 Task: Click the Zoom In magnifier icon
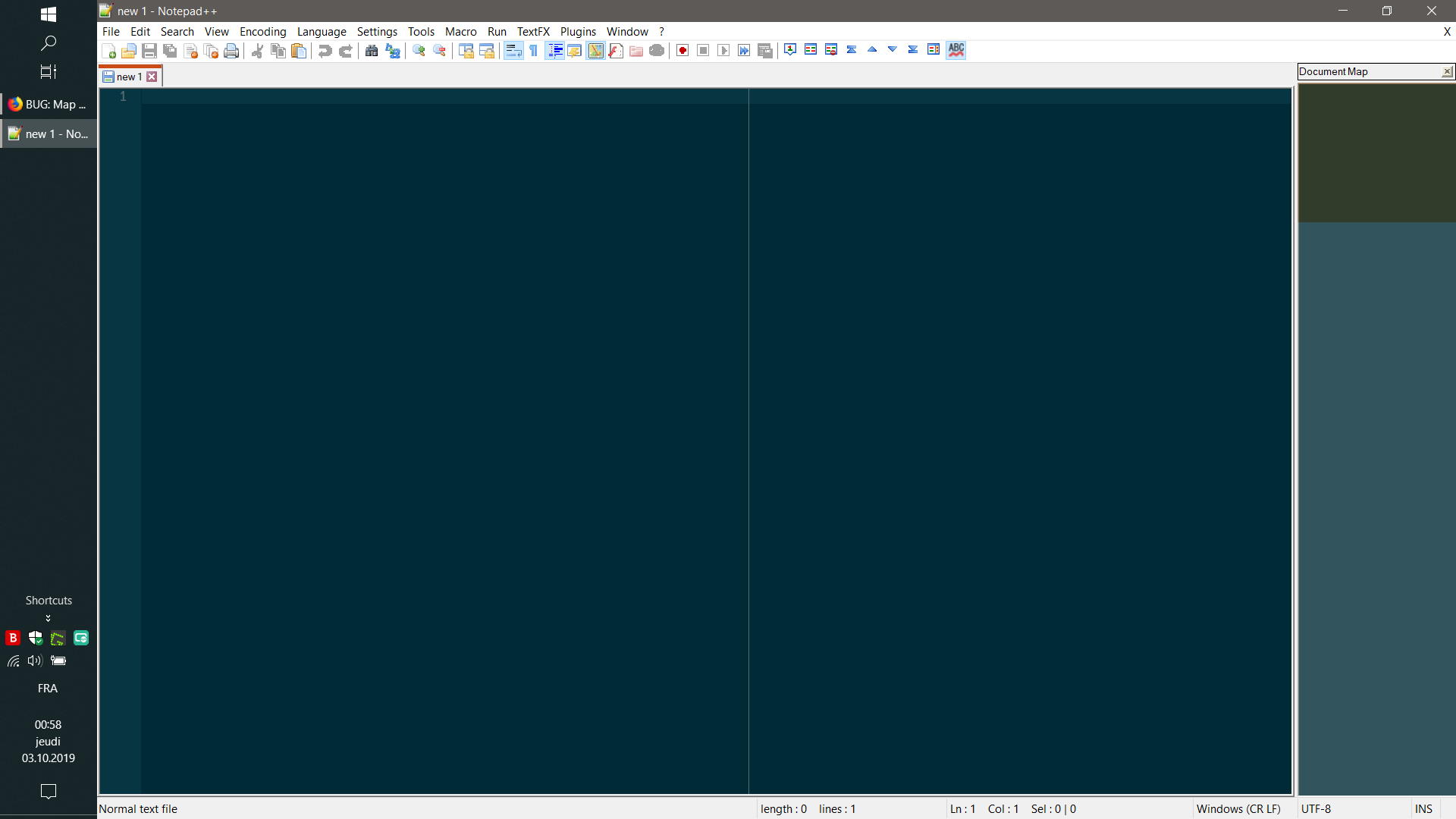click(418, 50)
